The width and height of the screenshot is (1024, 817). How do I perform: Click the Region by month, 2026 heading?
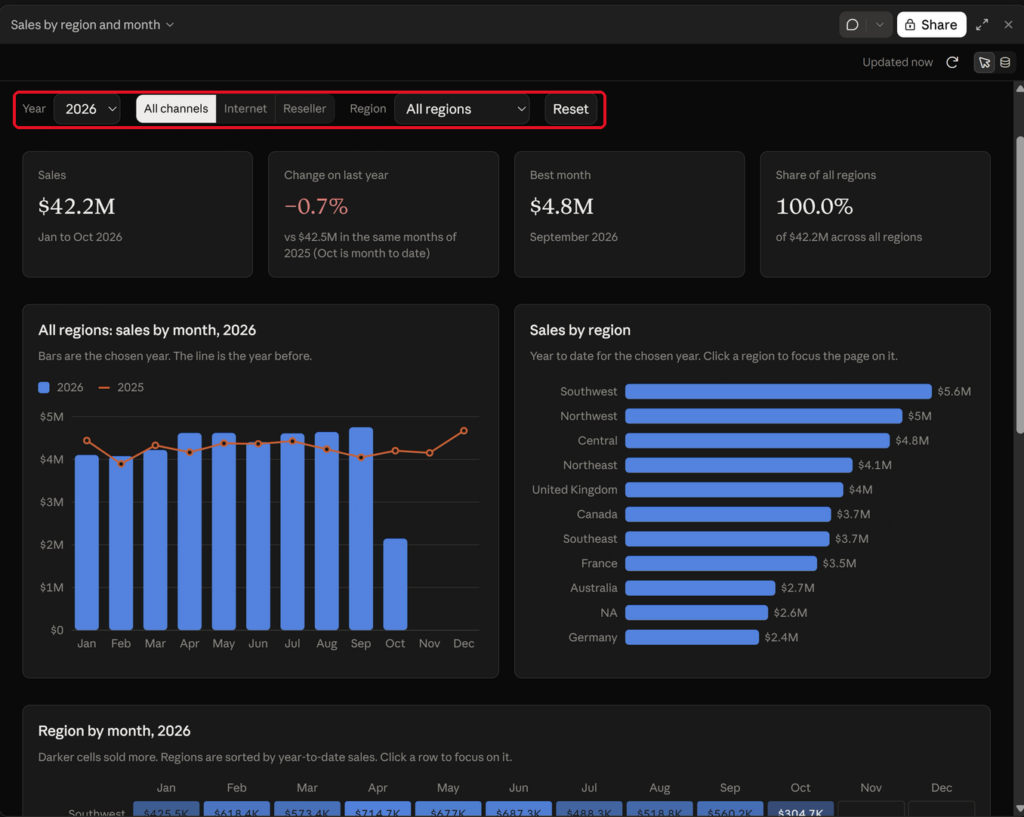point(114,731)
